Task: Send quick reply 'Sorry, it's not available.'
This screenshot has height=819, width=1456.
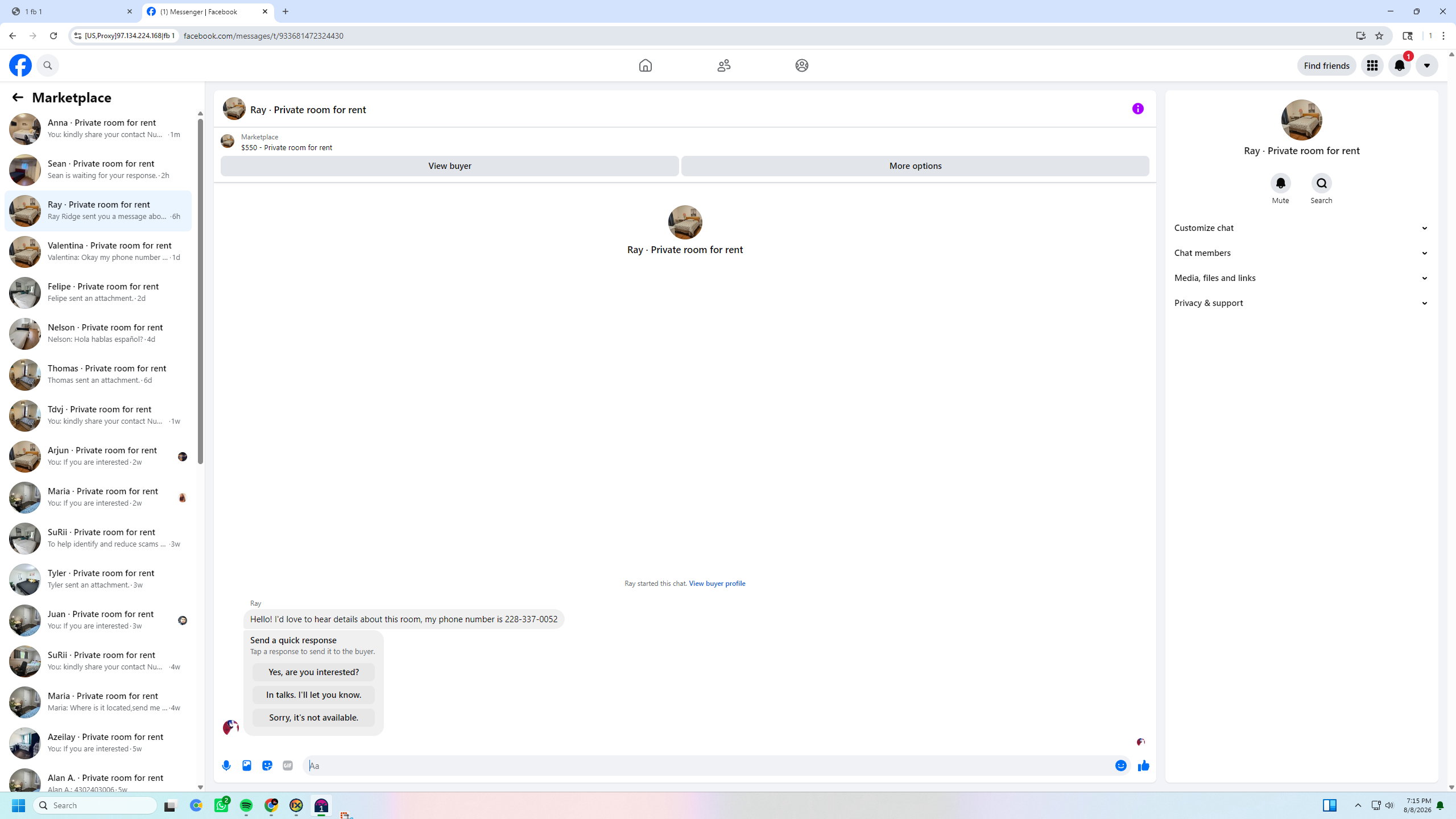Action: 313,718
